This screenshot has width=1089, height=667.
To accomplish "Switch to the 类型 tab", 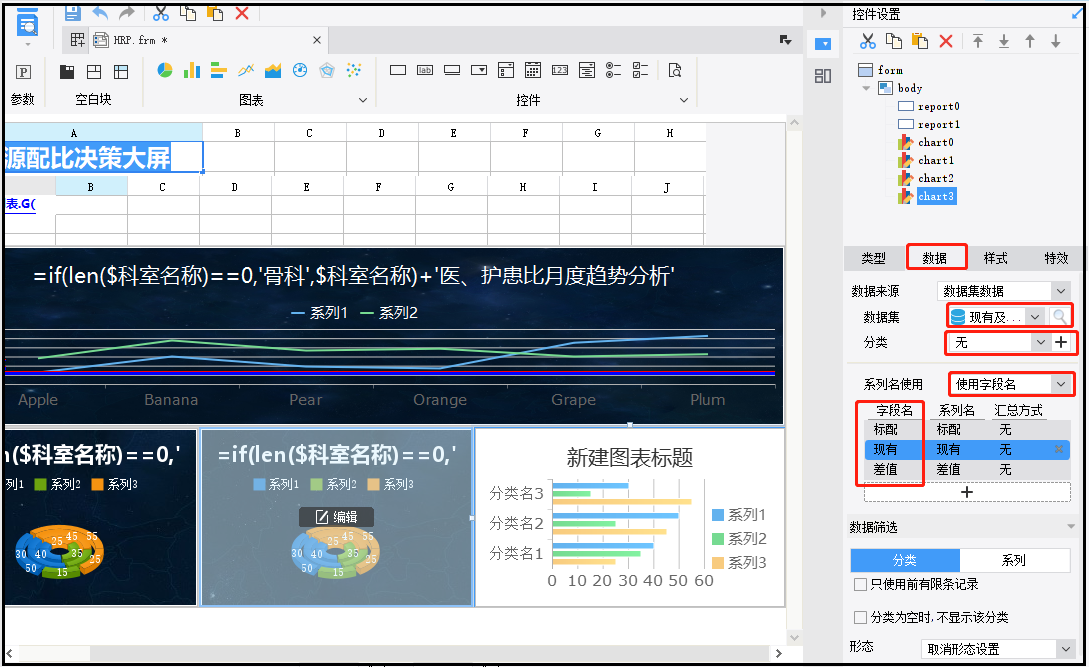I will tap(874, 258).
